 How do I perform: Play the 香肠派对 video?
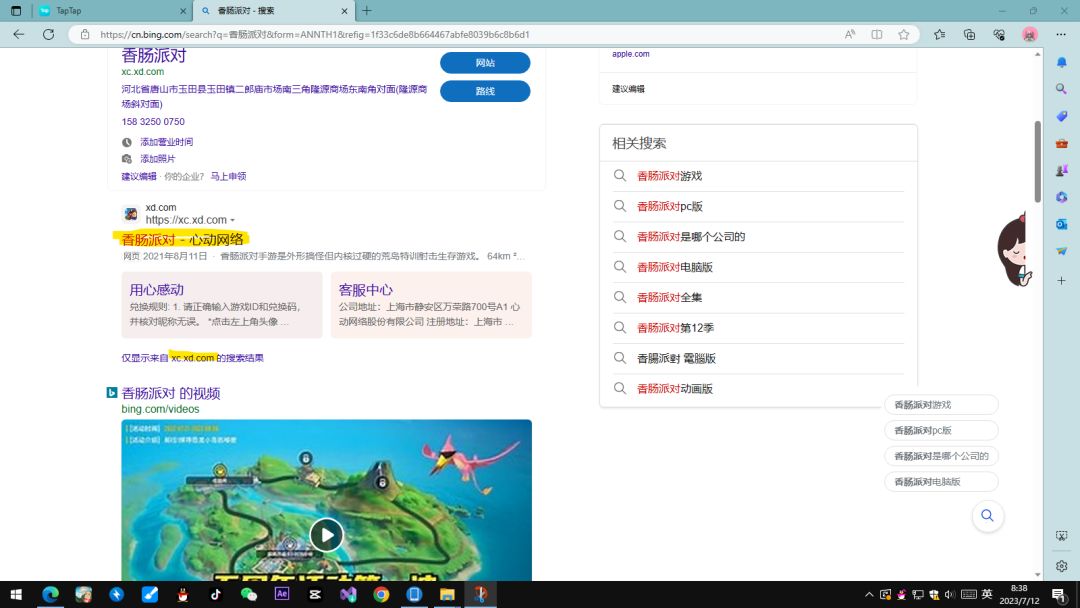pyautogui.click(x=326, y=534)
